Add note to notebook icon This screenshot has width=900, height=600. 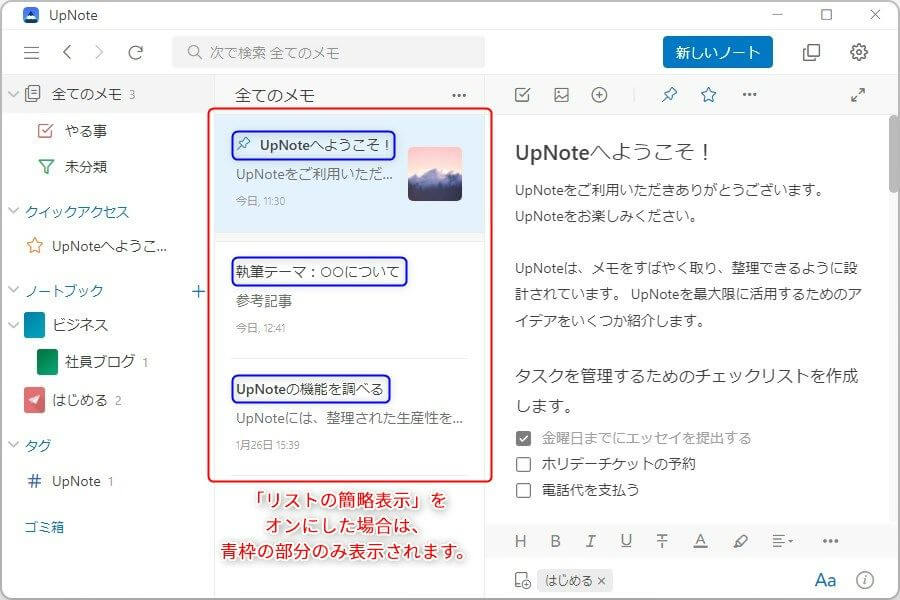[x=522, y=580]
